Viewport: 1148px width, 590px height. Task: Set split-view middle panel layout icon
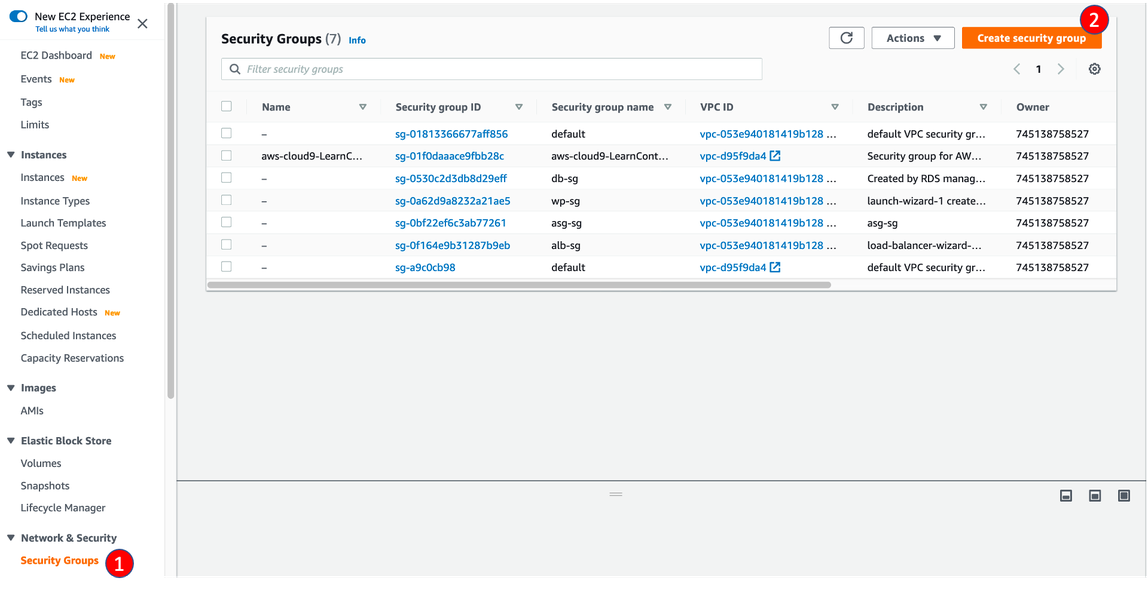[x=1095, y=496]
